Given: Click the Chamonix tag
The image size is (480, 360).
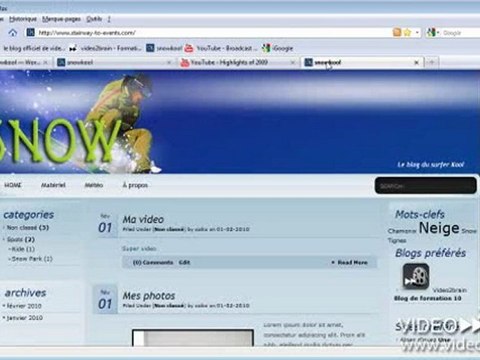Looking at the screenshot, I should pyautogui.click(x=402, y=231).
